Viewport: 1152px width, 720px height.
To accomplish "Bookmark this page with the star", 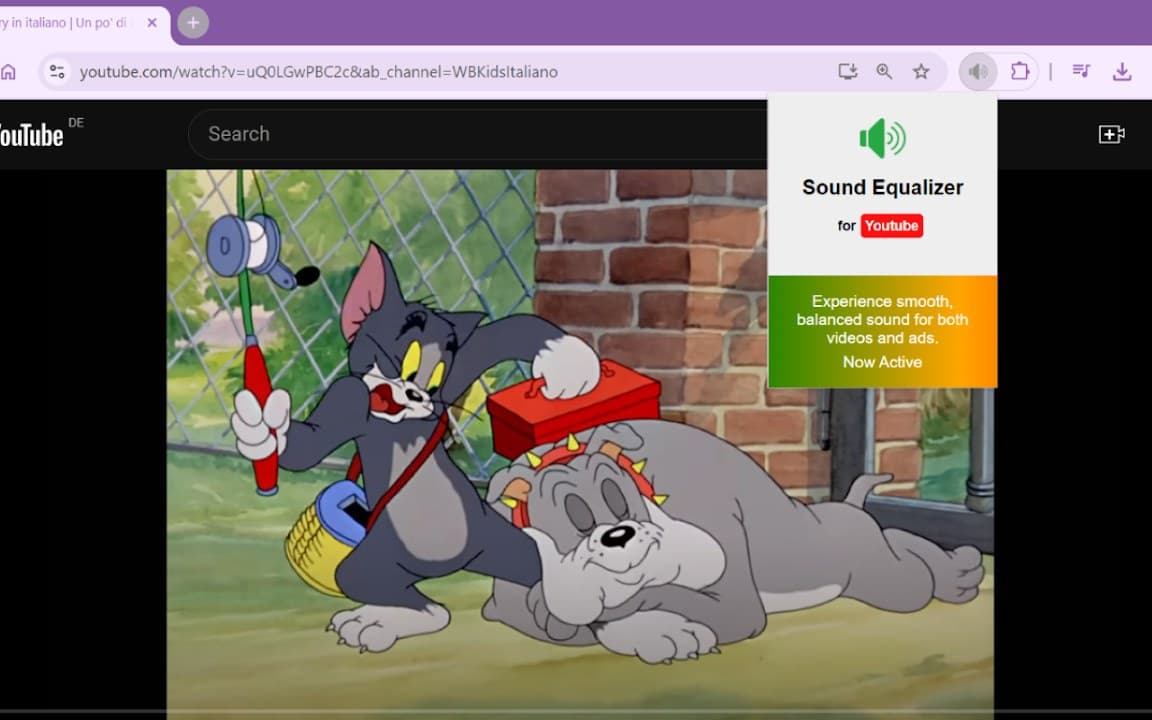I will [x=921, y=71].
